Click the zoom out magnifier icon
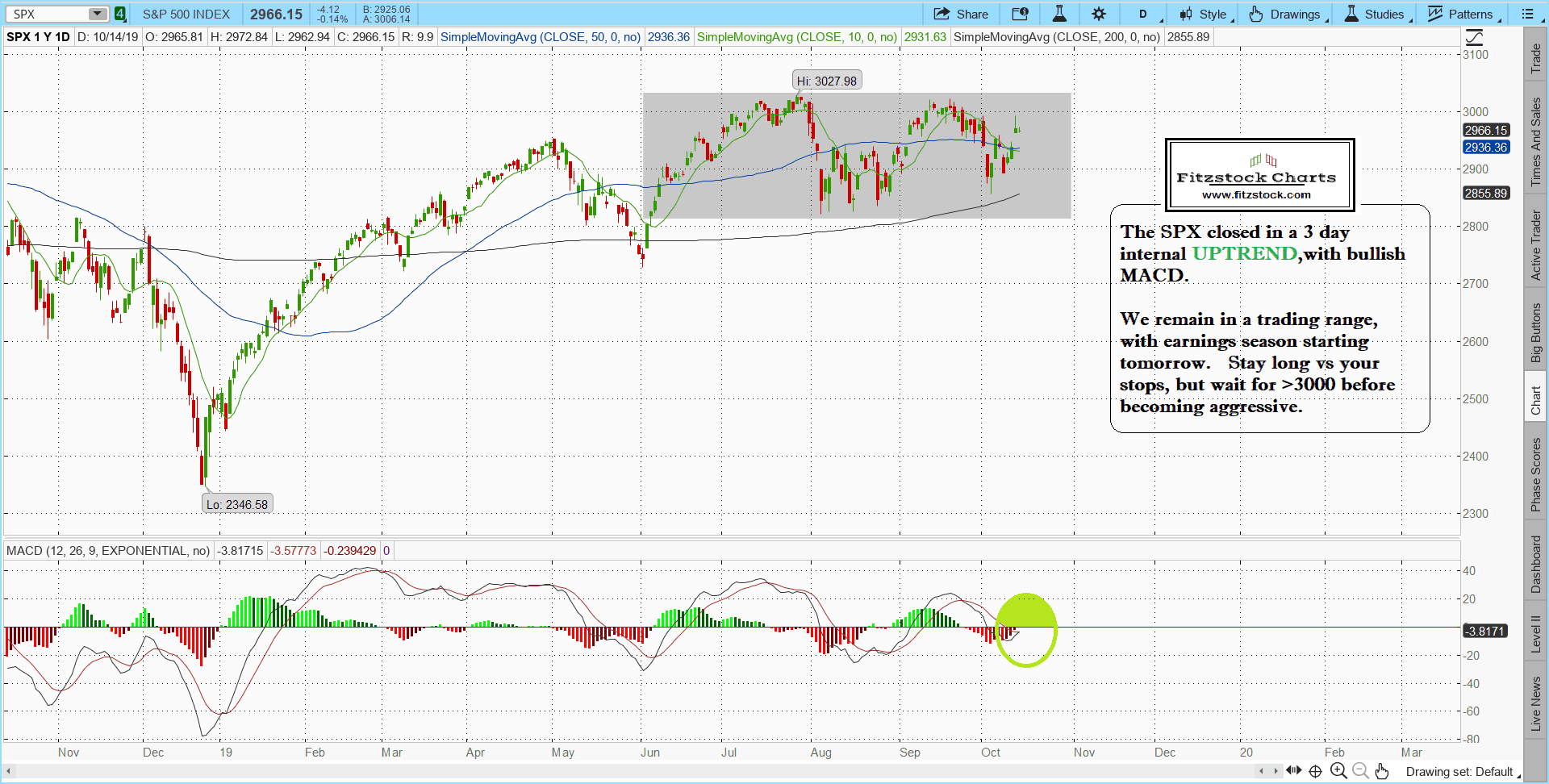Image resolution: width=1549 pixels, height=784 pixels. (x=1360, y=771)
